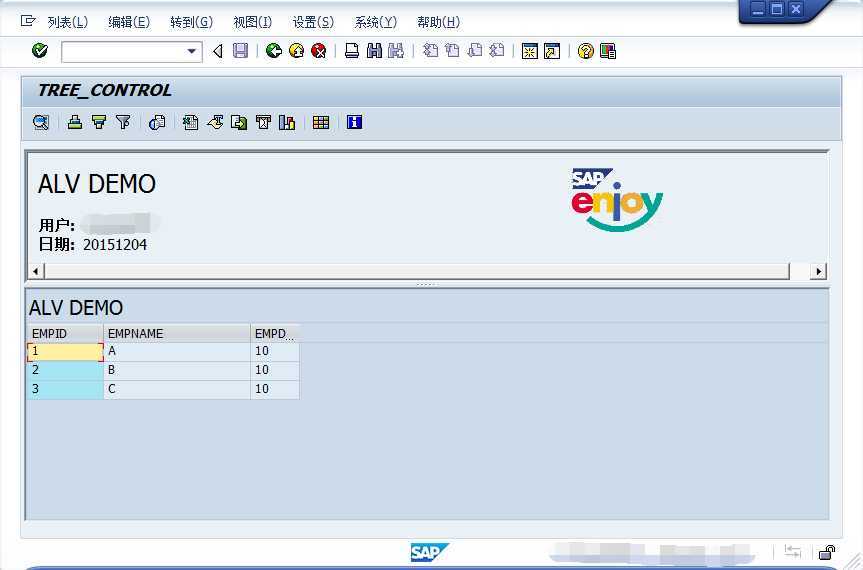This screenshot has width=863, height=570.
Task: Select EMPID cell with value 3
Action: coord(65,389)
